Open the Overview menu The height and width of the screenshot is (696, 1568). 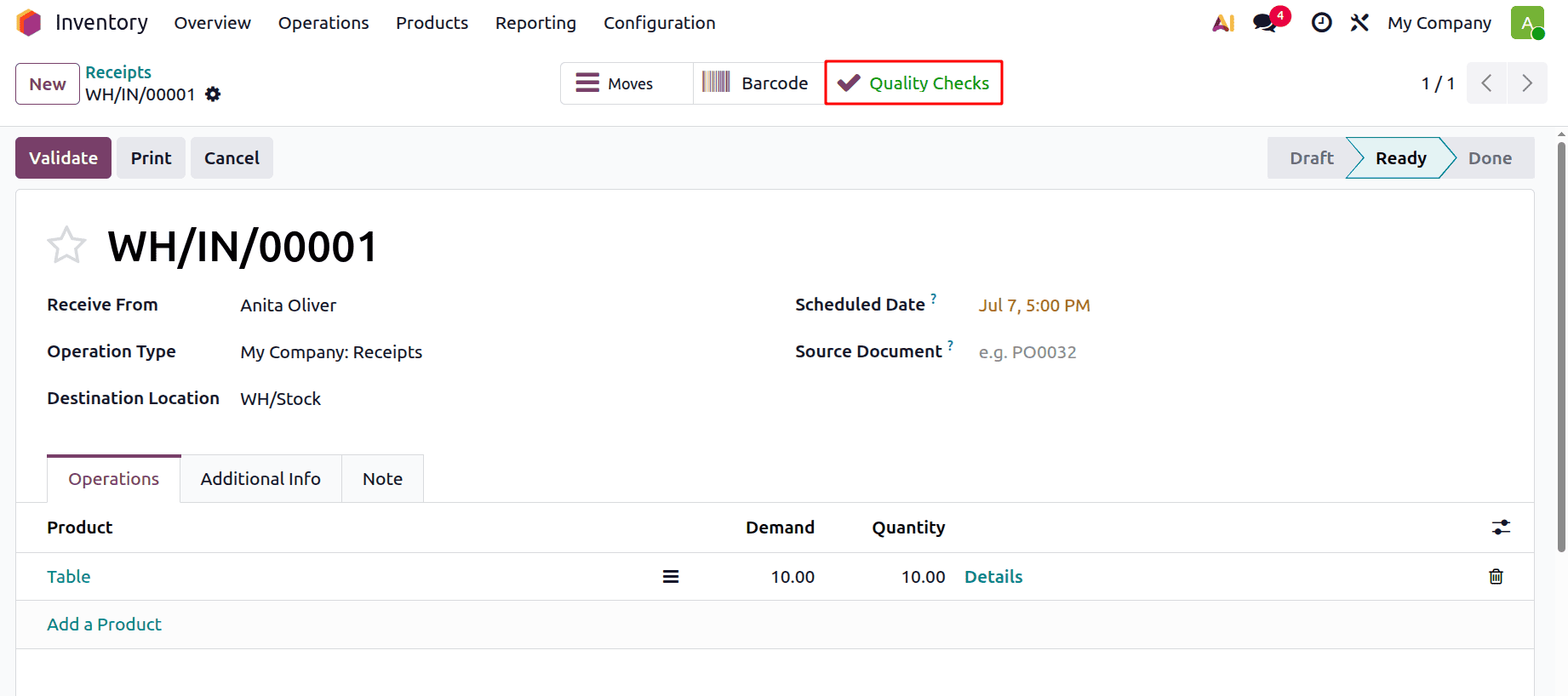tap(213, 23)
